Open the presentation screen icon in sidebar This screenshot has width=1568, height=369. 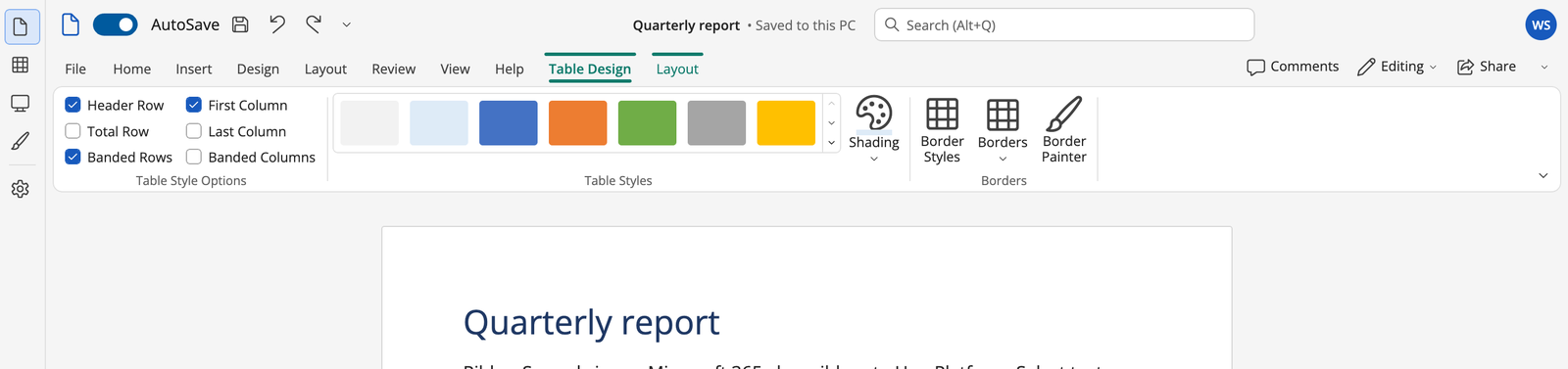(x=20, y=103)
